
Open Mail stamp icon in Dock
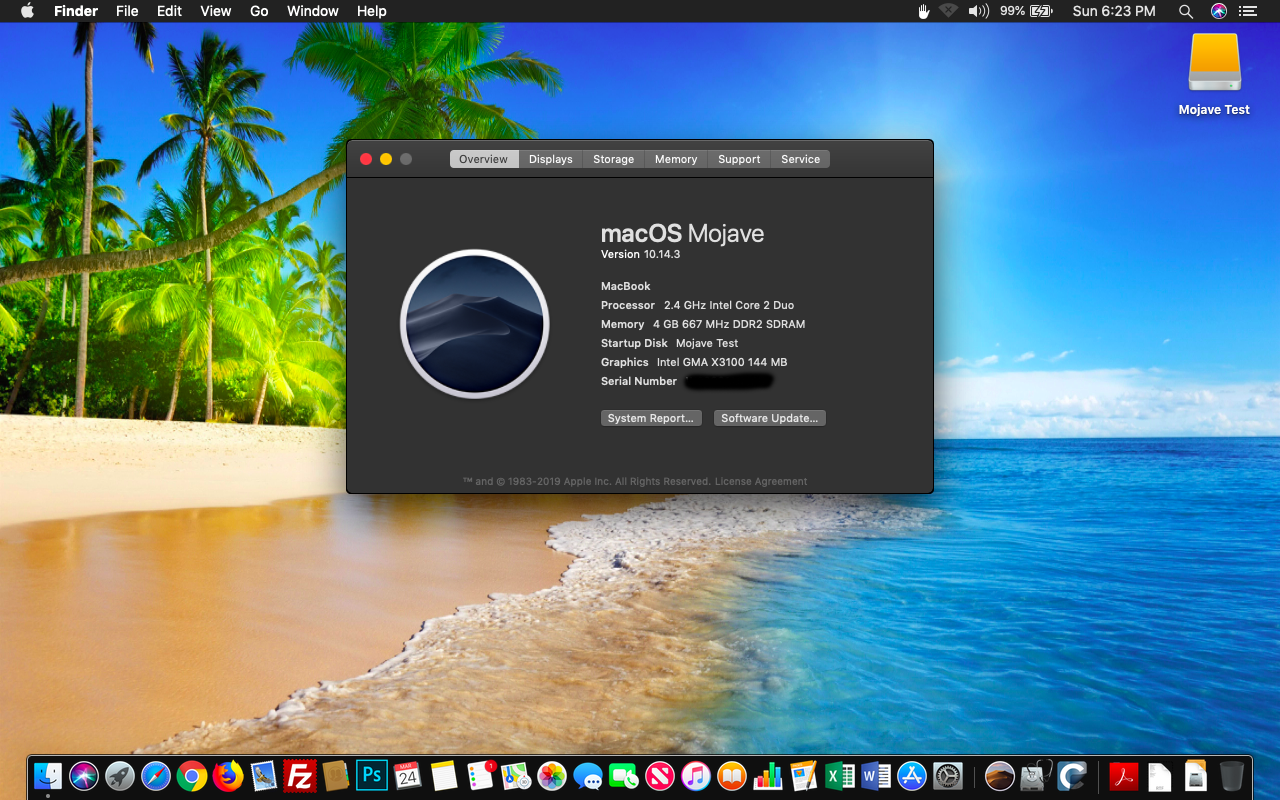point(264,776)
